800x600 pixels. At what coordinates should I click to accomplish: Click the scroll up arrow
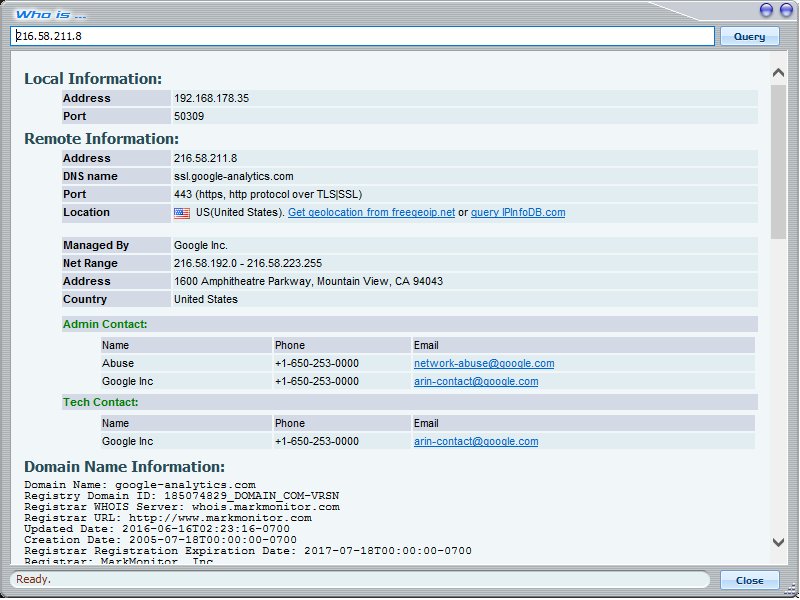pos(779,74)
